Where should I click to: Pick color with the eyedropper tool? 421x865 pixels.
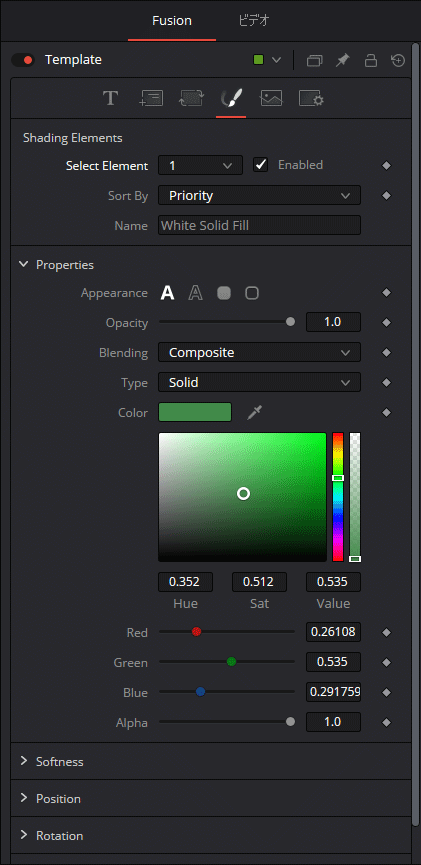[x=254, y=412]
